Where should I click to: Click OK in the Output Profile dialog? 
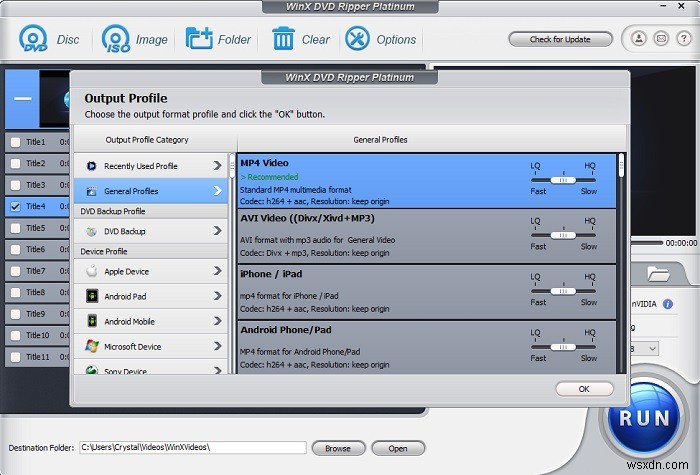pos(584,389)
